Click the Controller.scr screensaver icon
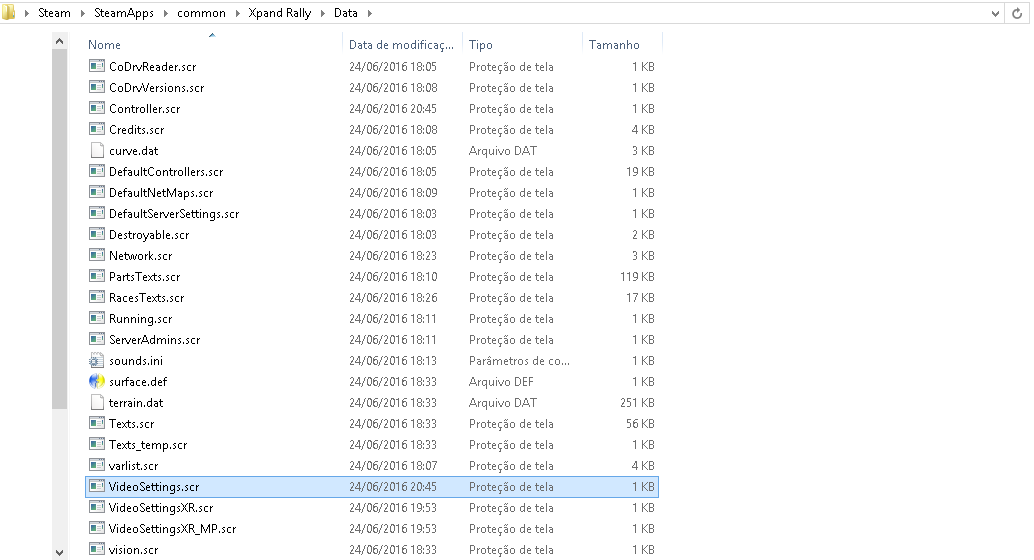The height and width of the screenshot is (560, 1034). [x=97, y=108]
